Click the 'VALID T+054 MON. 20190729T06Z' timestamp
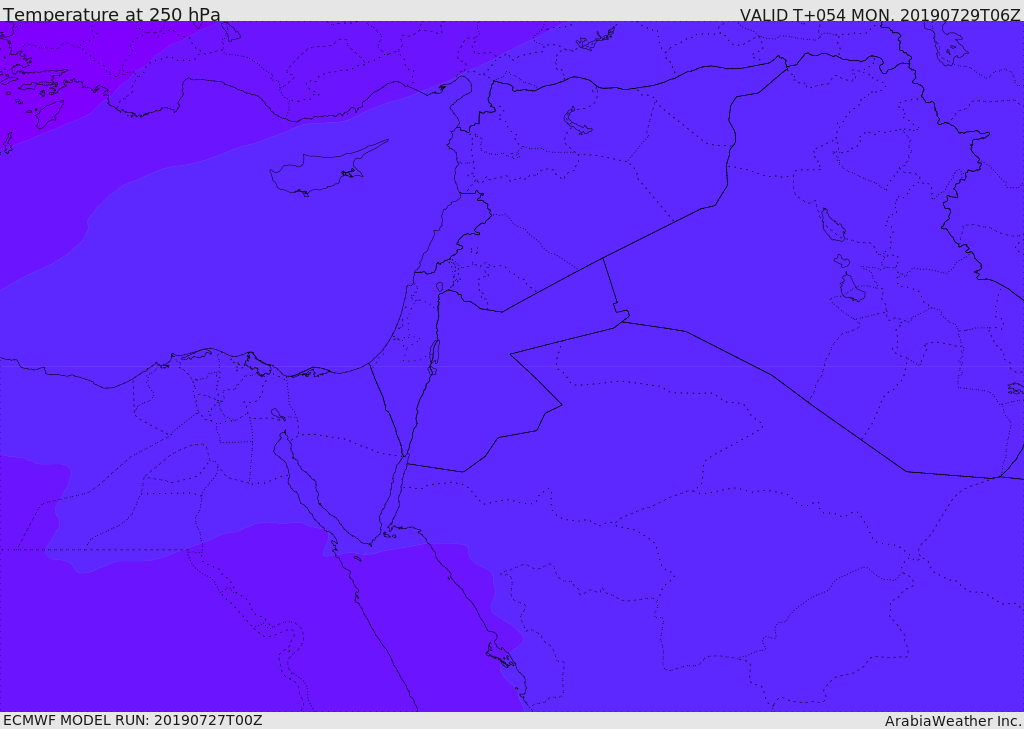The image size is (1024, 729). click(880, 14)
